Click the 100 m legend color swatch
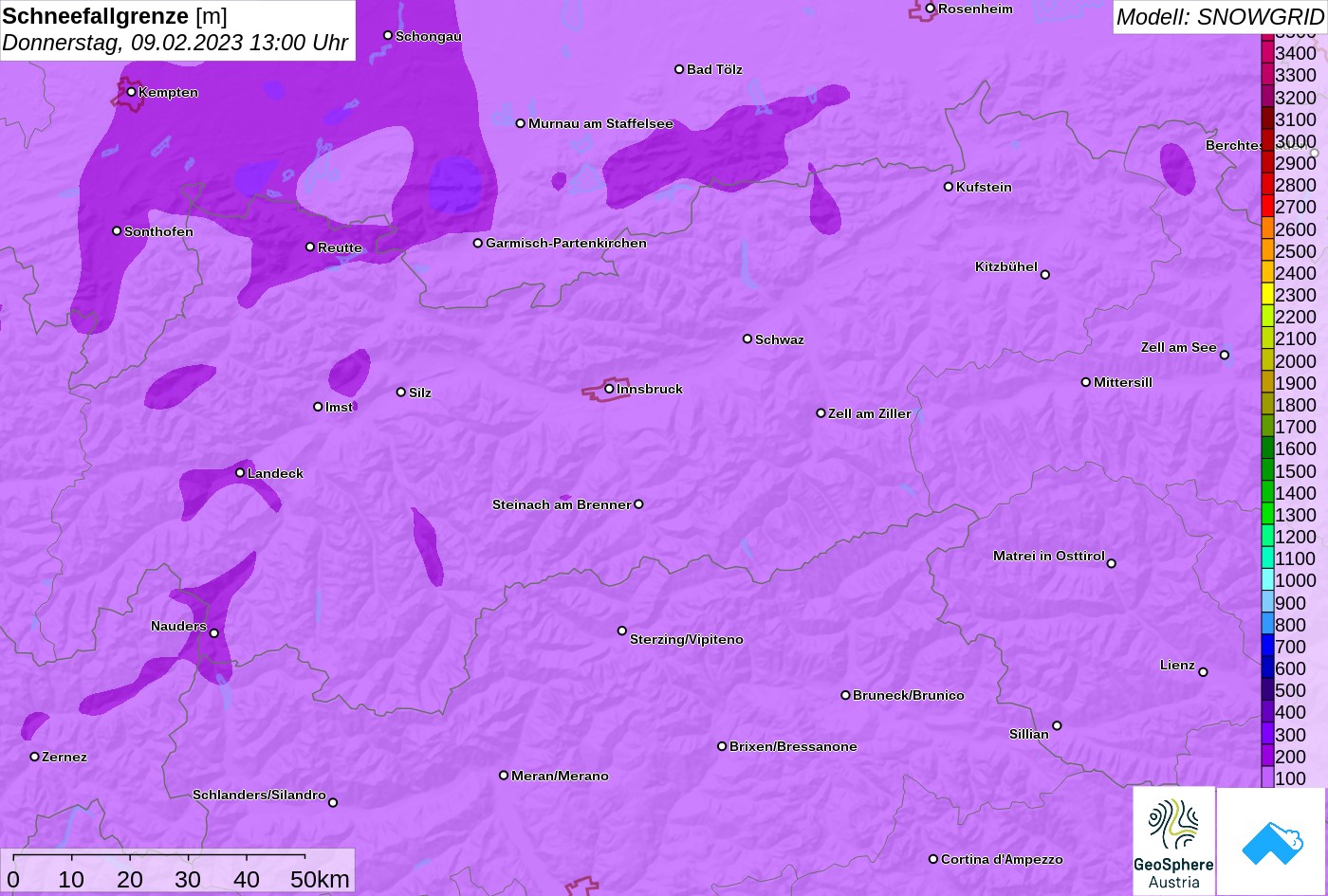1328x896 pixels. [1267, 777]
